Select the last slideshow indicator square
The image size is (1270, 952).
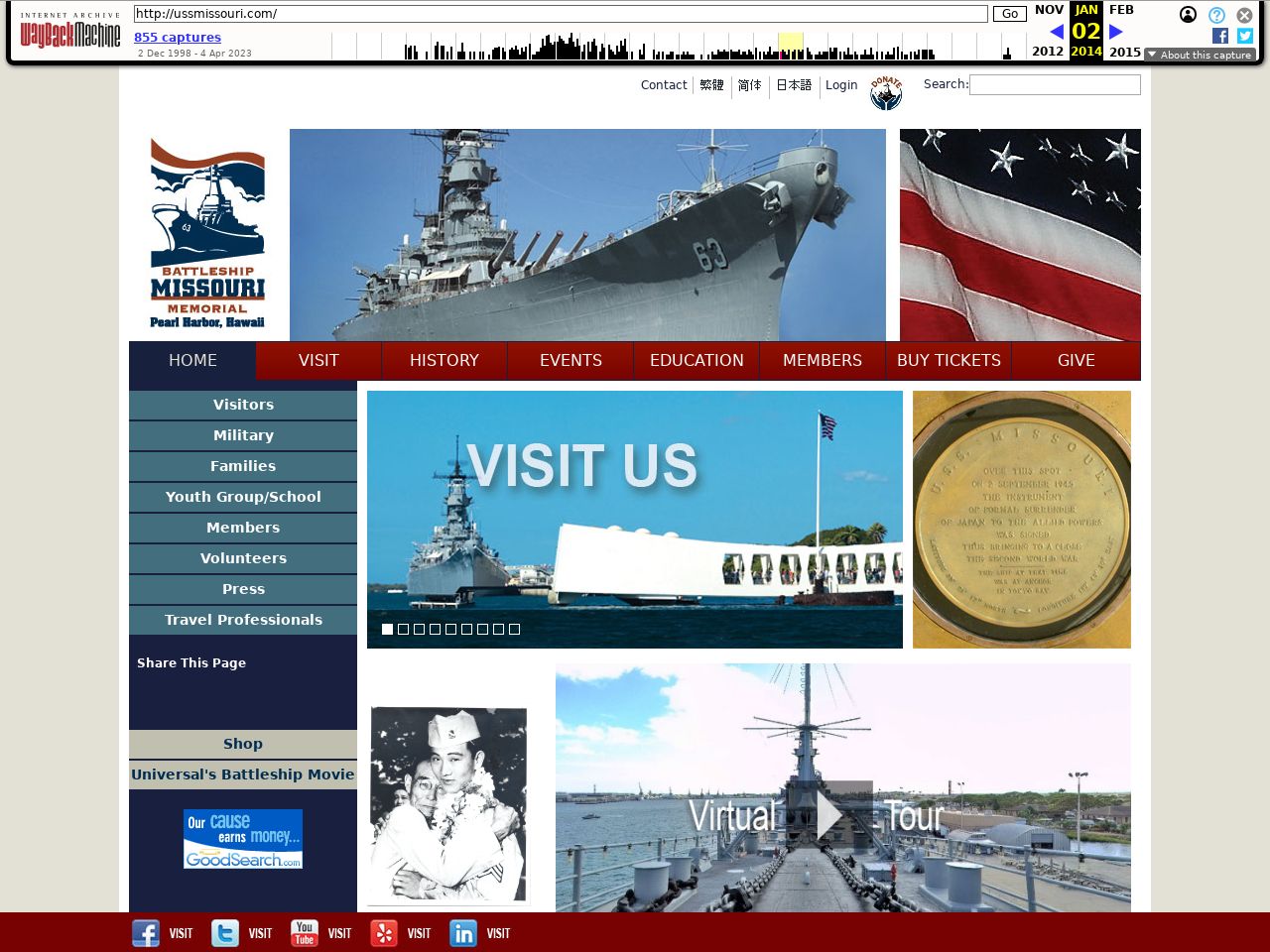514,629
